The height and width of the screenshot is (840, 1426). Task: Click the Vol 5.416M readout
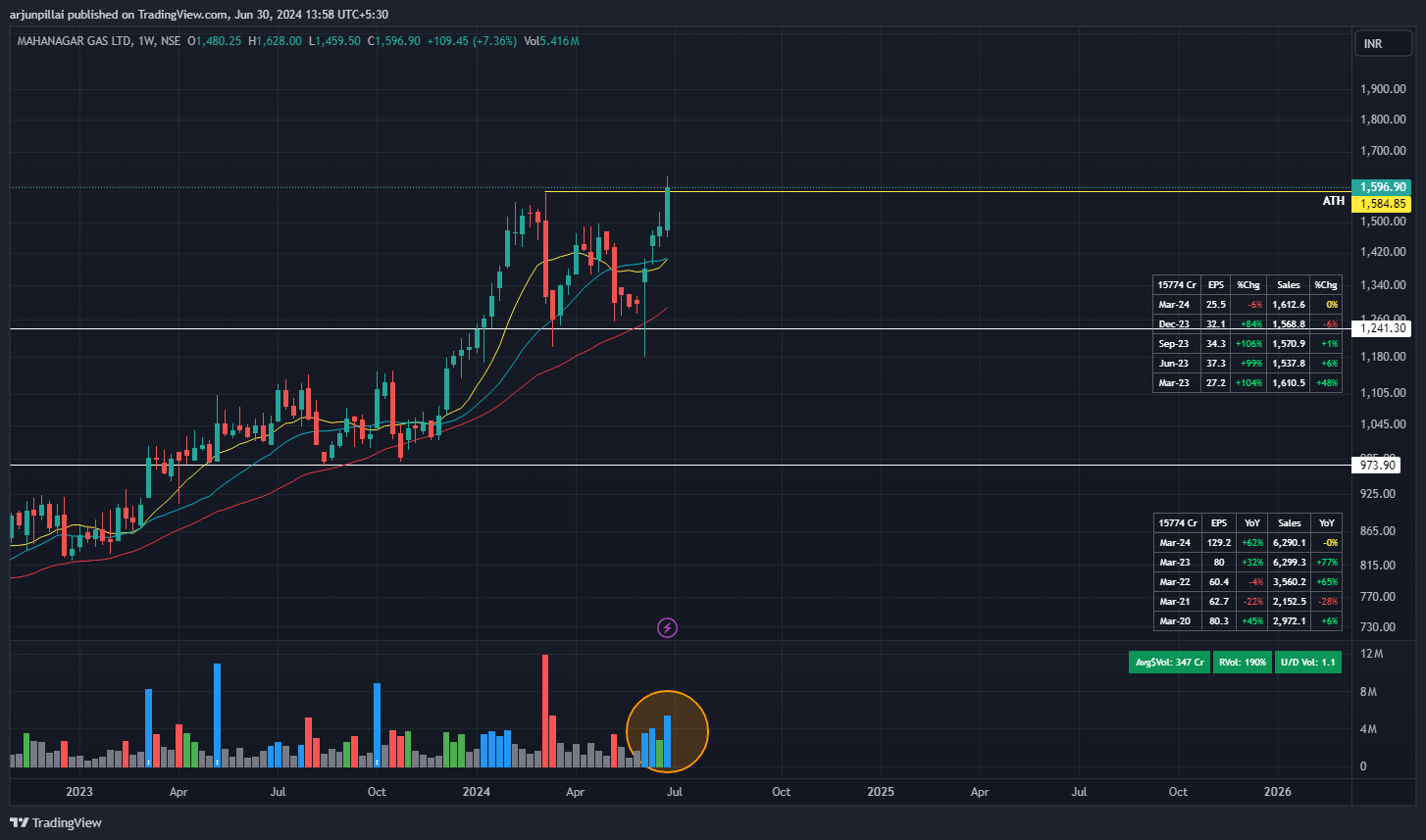click(551, 41)
